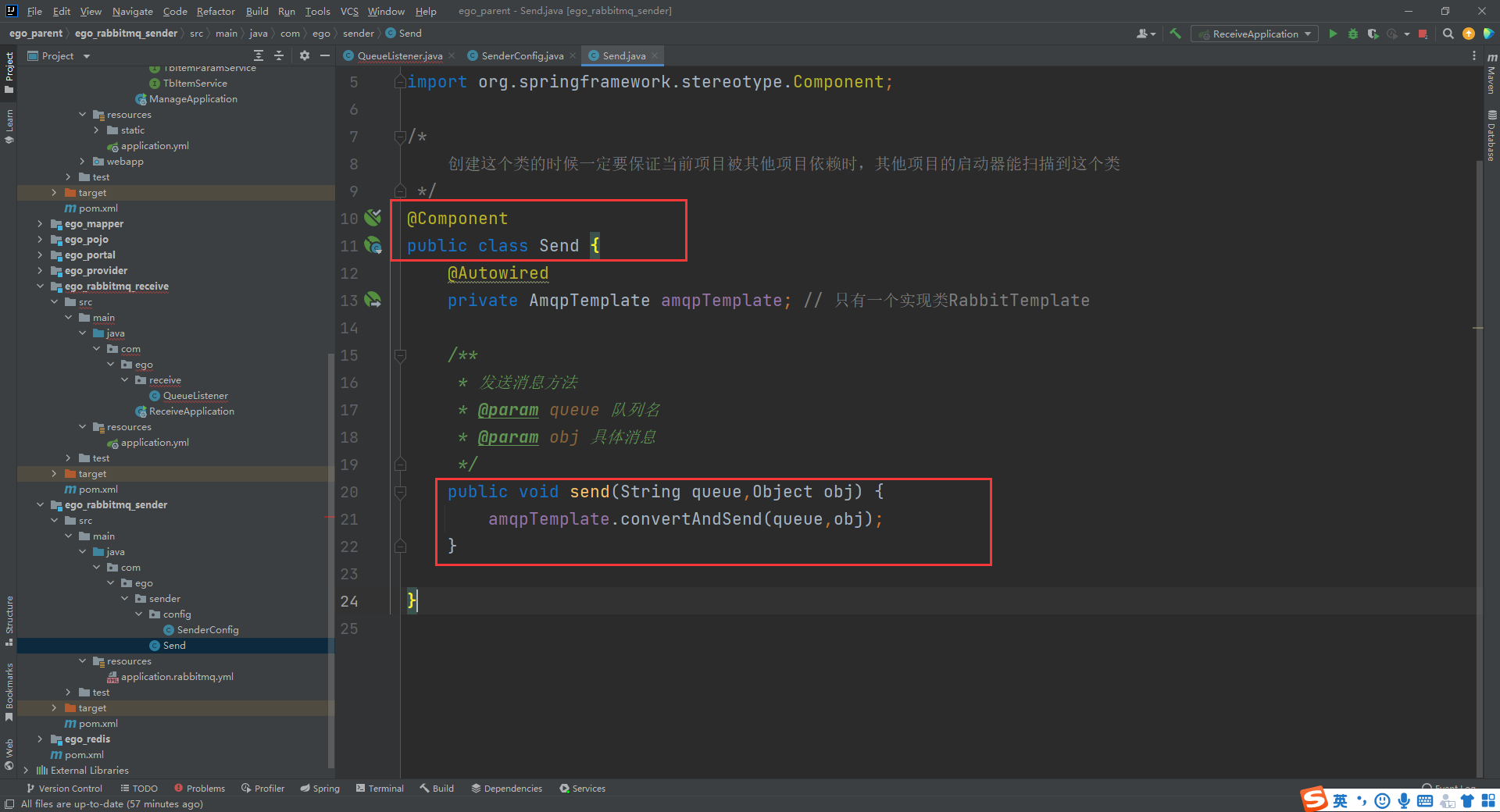
Task: Click the ego_rabbitmq_sender breadcrumb
Action: tap(126, 34)
